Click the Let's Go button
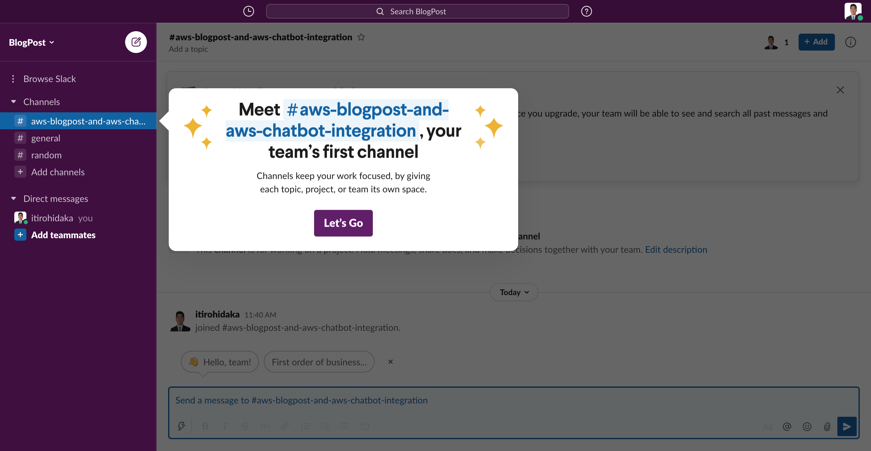This screenshot has height=451, width=871. (343, 223)
